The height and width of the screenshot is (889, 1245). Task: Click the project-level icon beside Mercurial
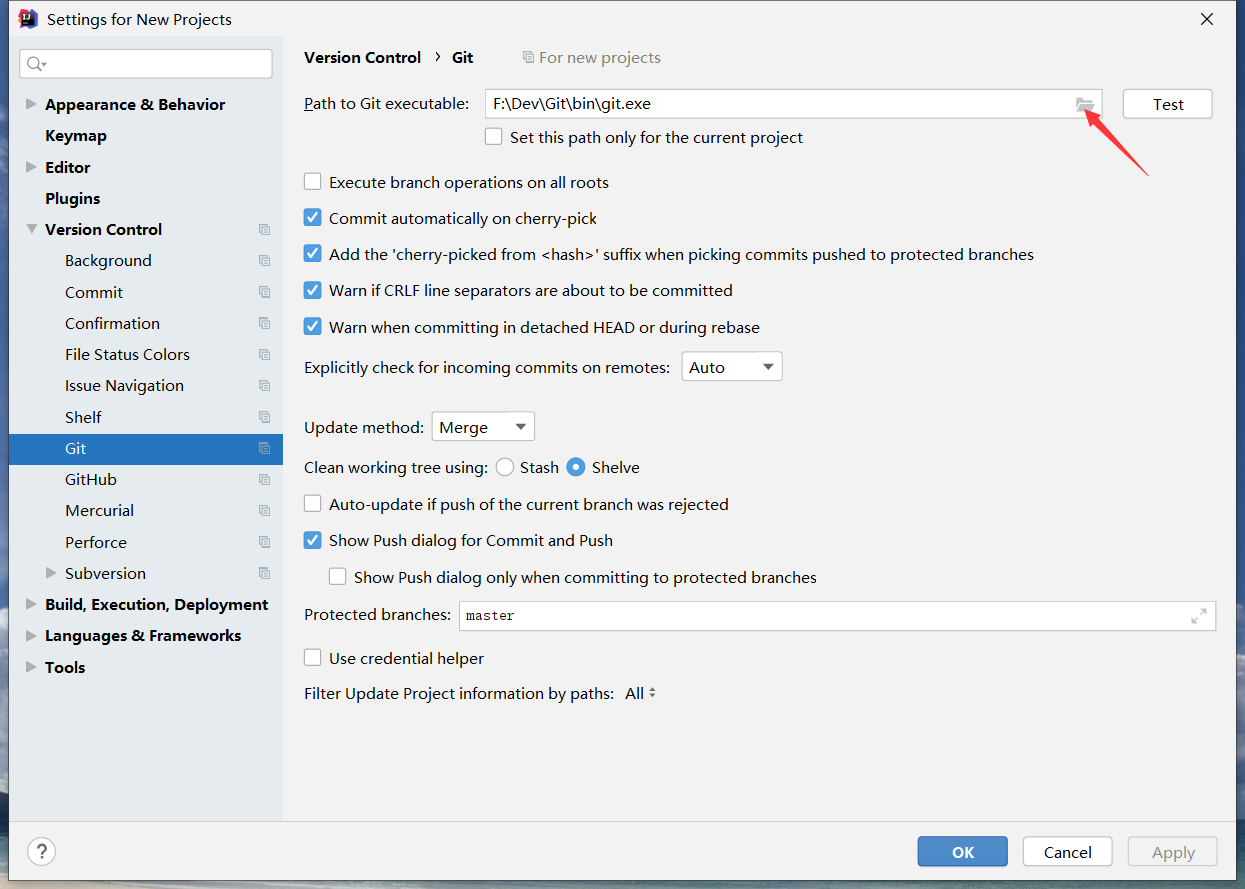coord(264,511)
